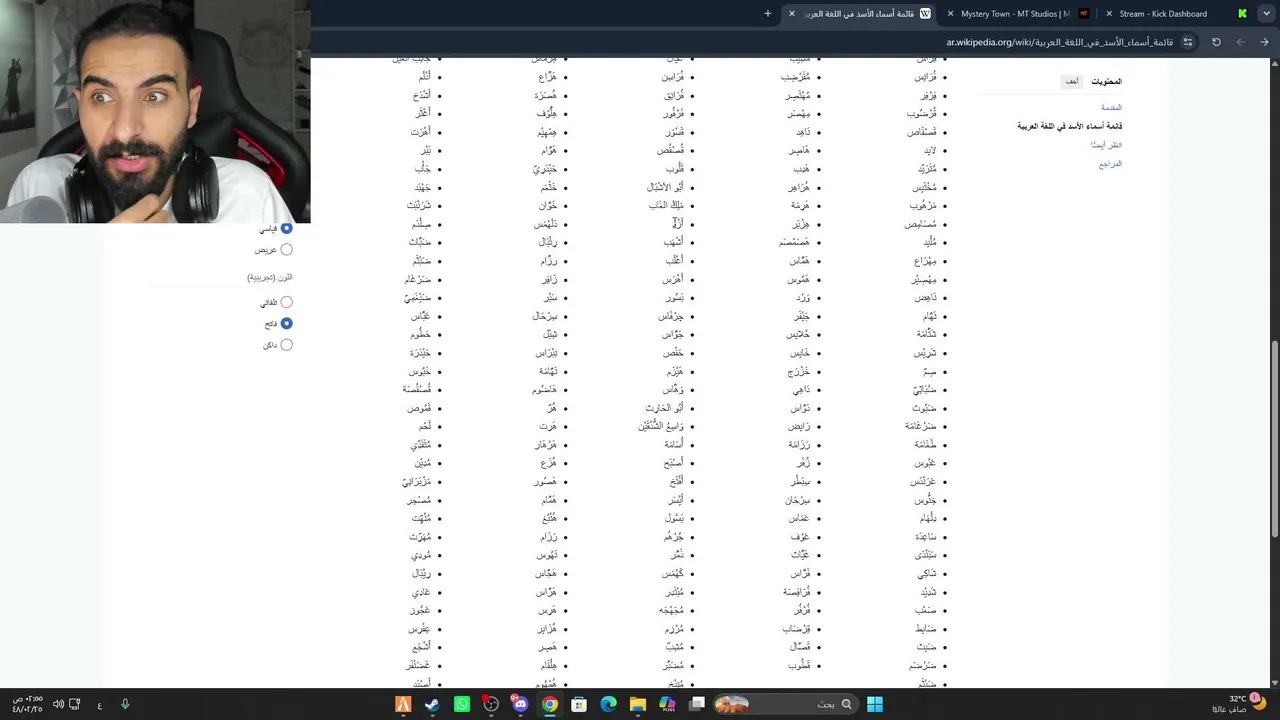Jump to انظر أيضًا section in contents

[1106, 145]
